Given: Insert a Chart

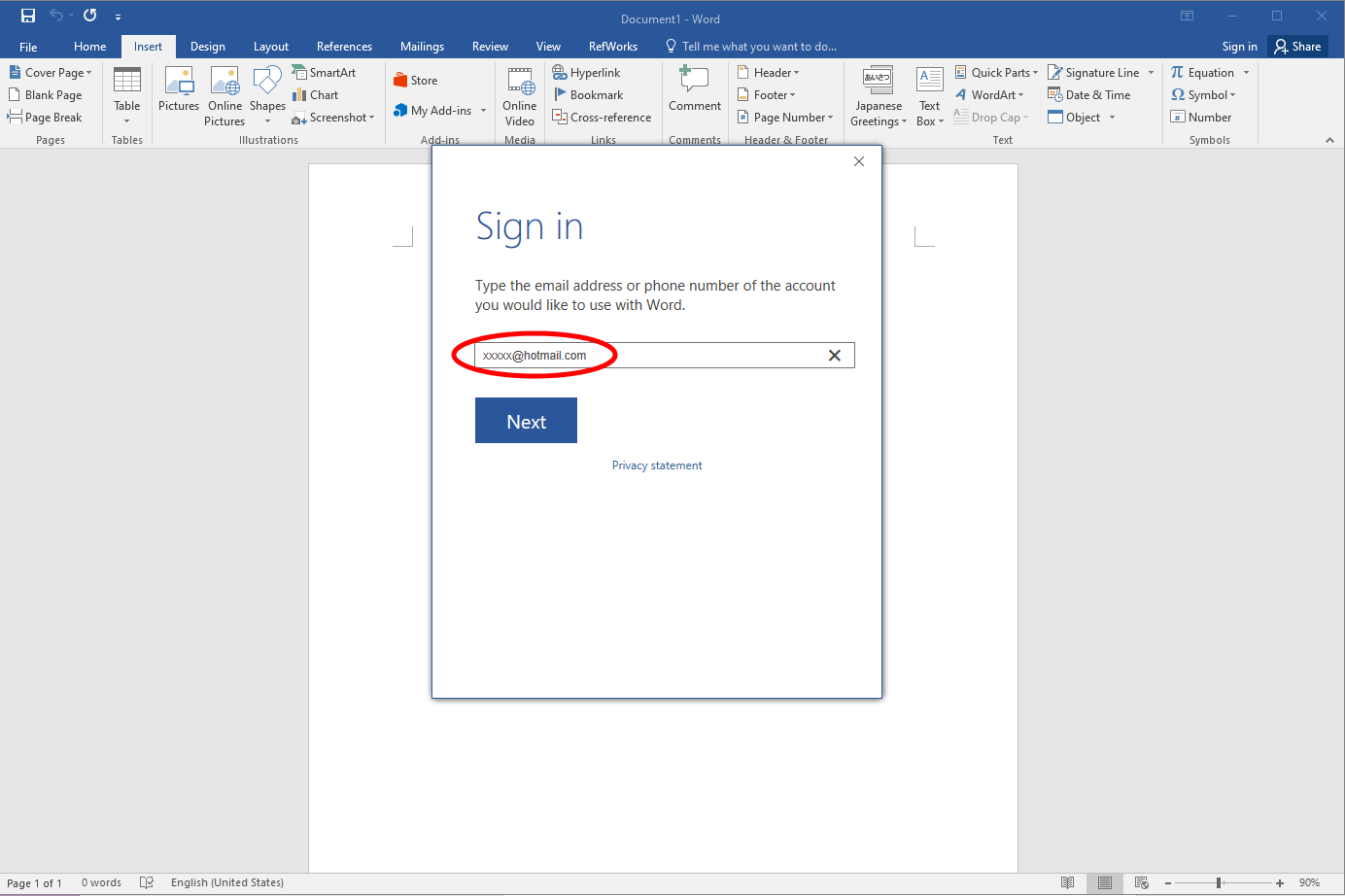Looking at the screenshot, I should coord(316,95).
